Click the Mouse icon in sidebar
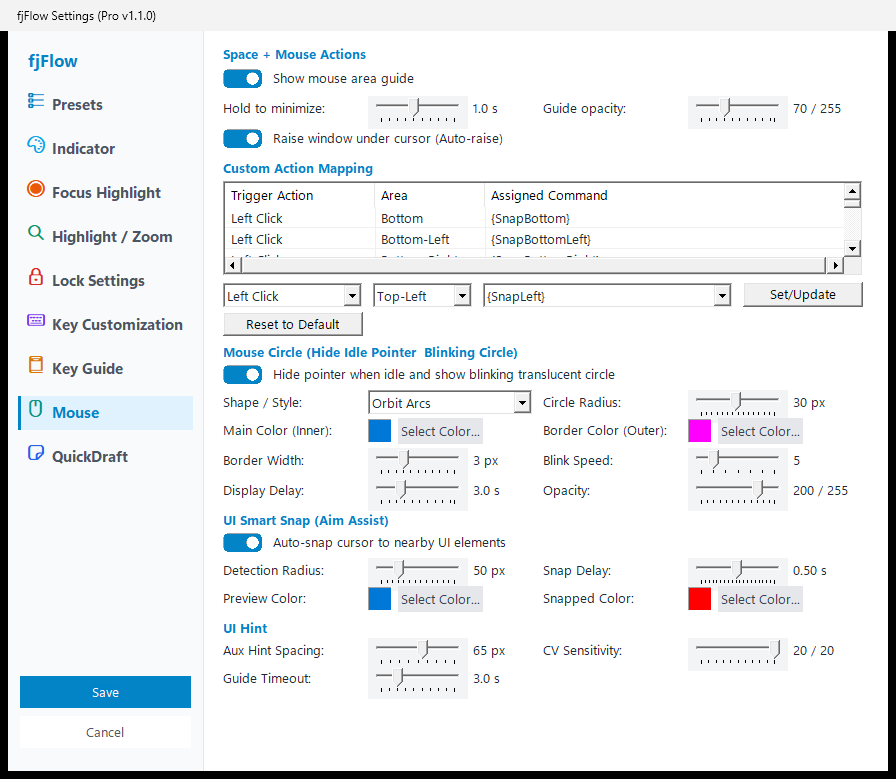The image size is (896, 779). 35,409
